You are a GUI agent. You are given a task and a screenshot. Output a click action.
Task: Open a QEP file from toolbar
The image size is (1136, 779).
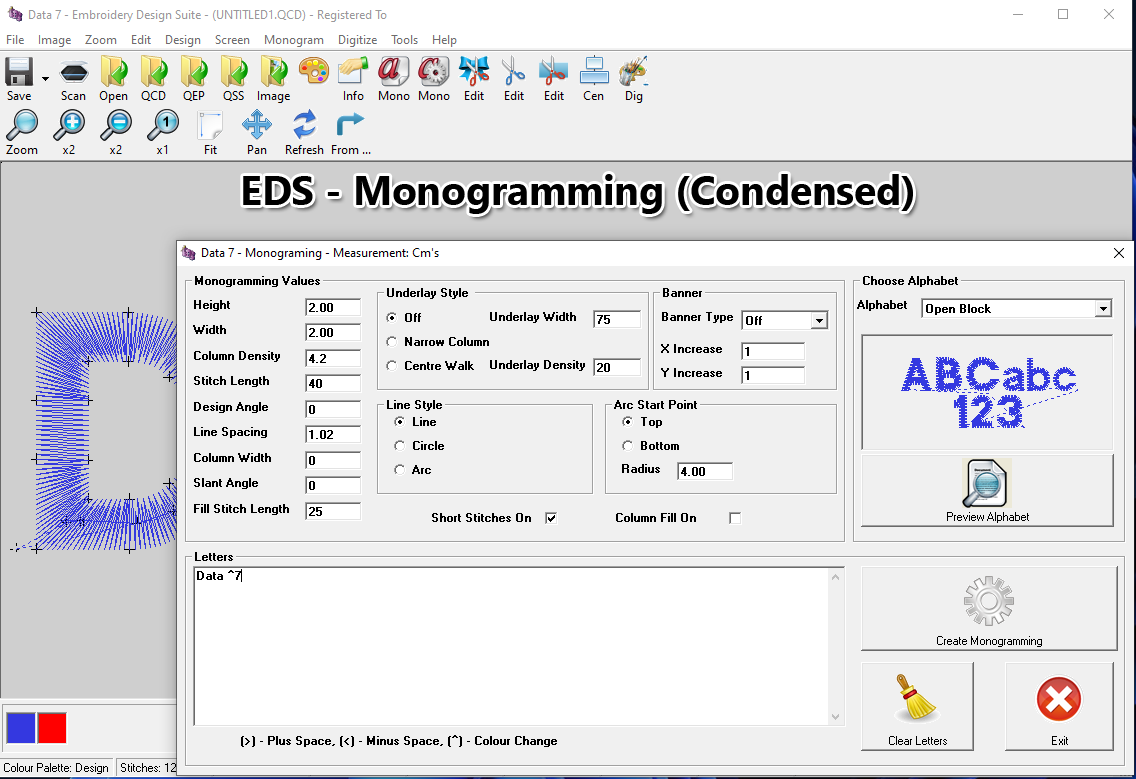(x=193, y=72)
